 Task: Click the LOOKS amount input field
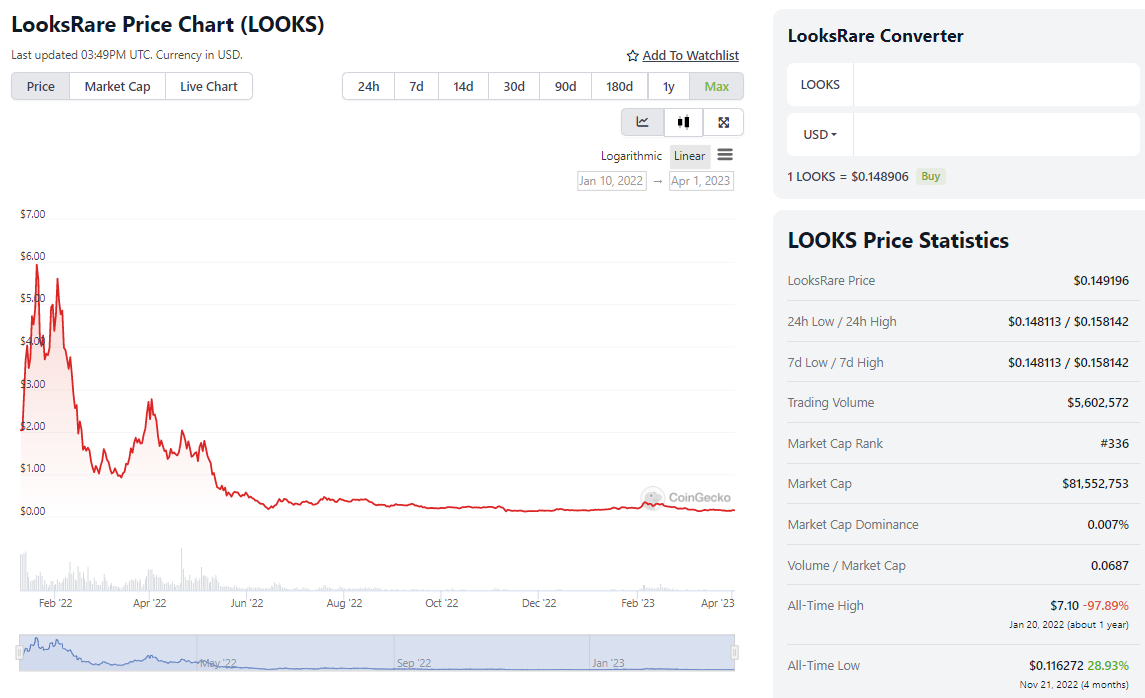(x=996, y=85)
